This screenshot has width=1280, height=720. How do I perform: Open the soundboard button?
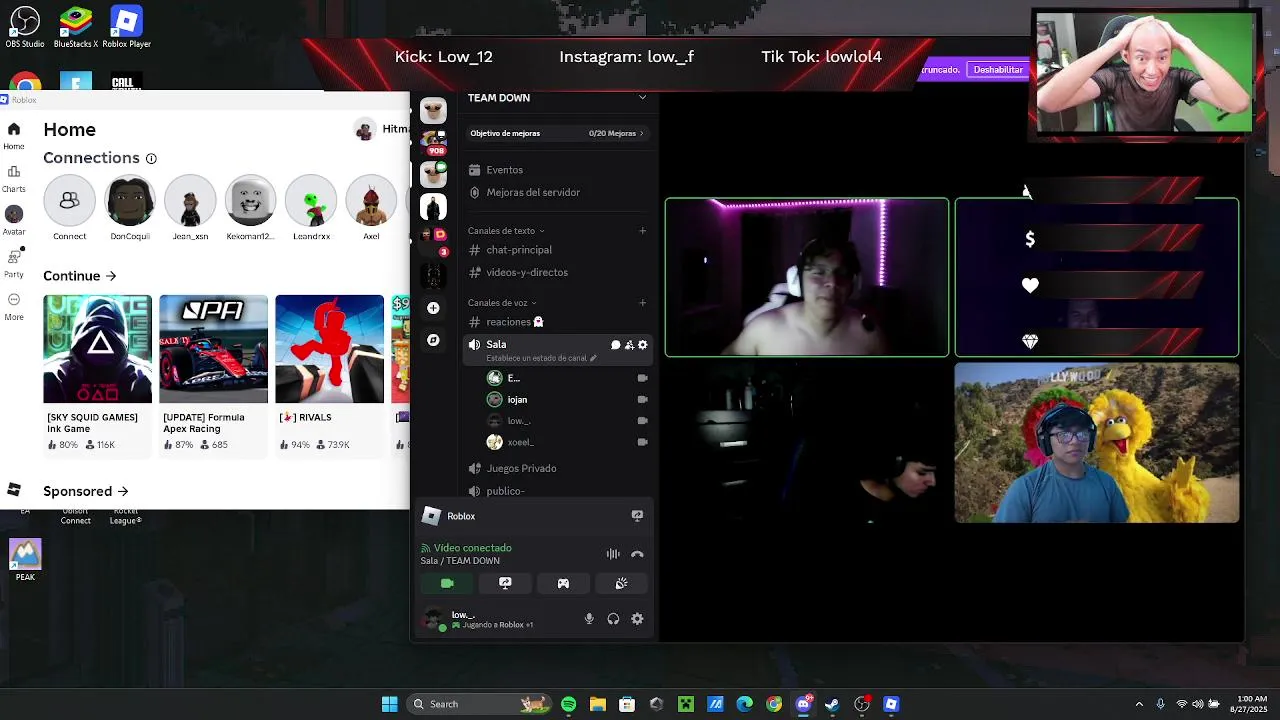621,583
